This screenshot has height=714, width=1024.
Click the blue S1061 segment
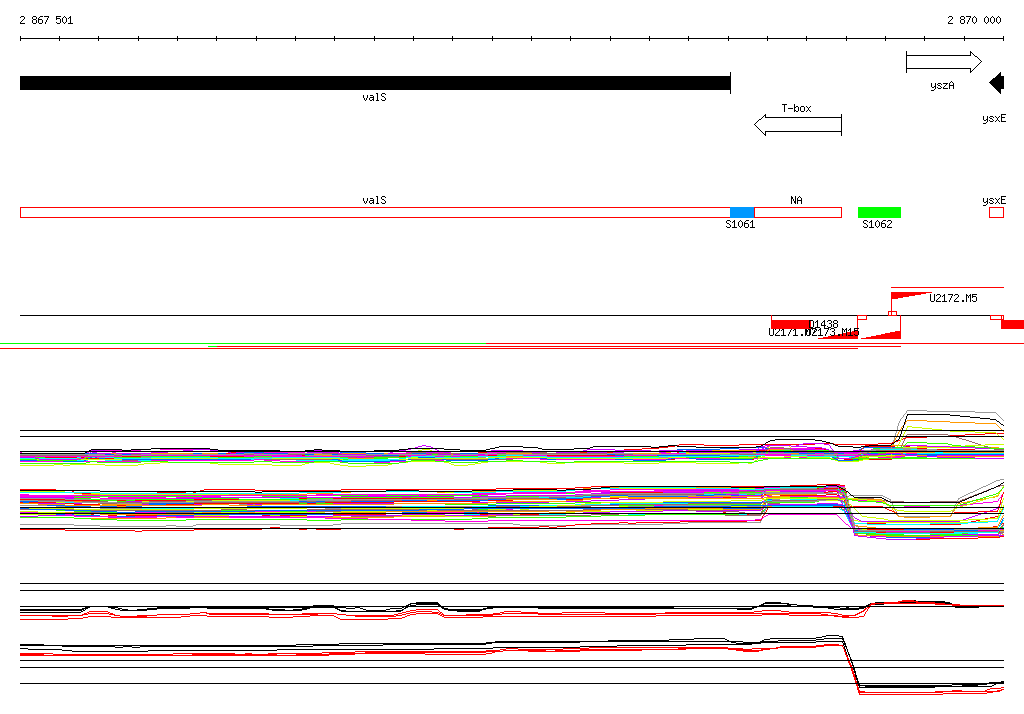[x=742, y=212]
